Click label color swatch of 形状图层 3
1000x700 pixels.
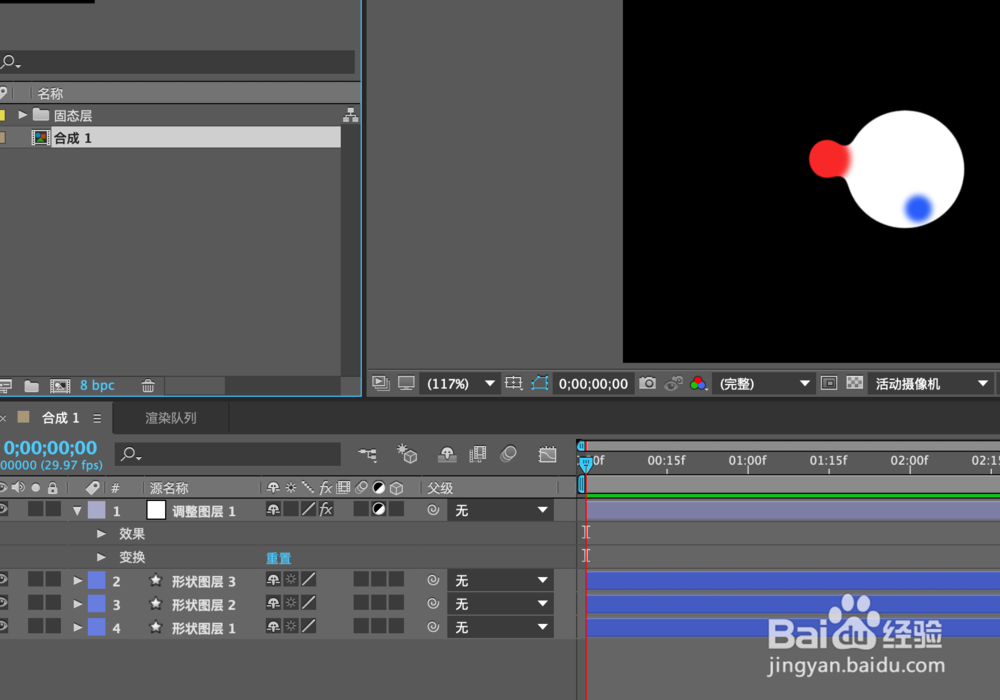click(97, 580)
